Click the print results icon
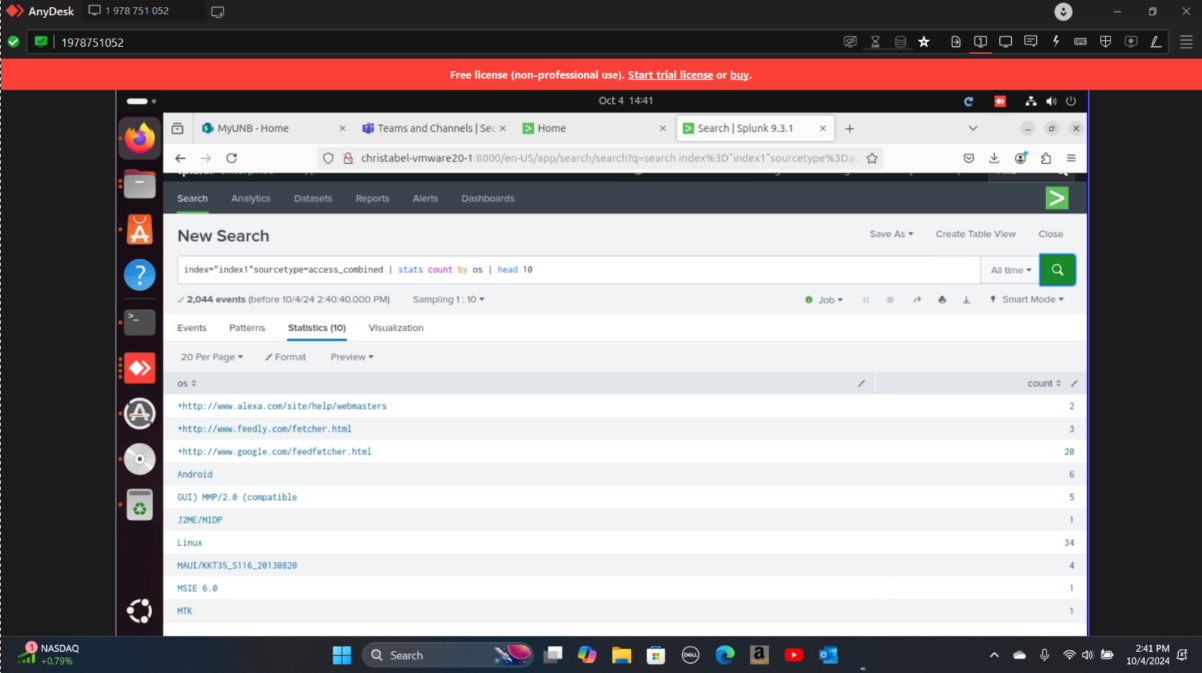The height and width of the screenshot is (673, 1202). tap(941, 300)
